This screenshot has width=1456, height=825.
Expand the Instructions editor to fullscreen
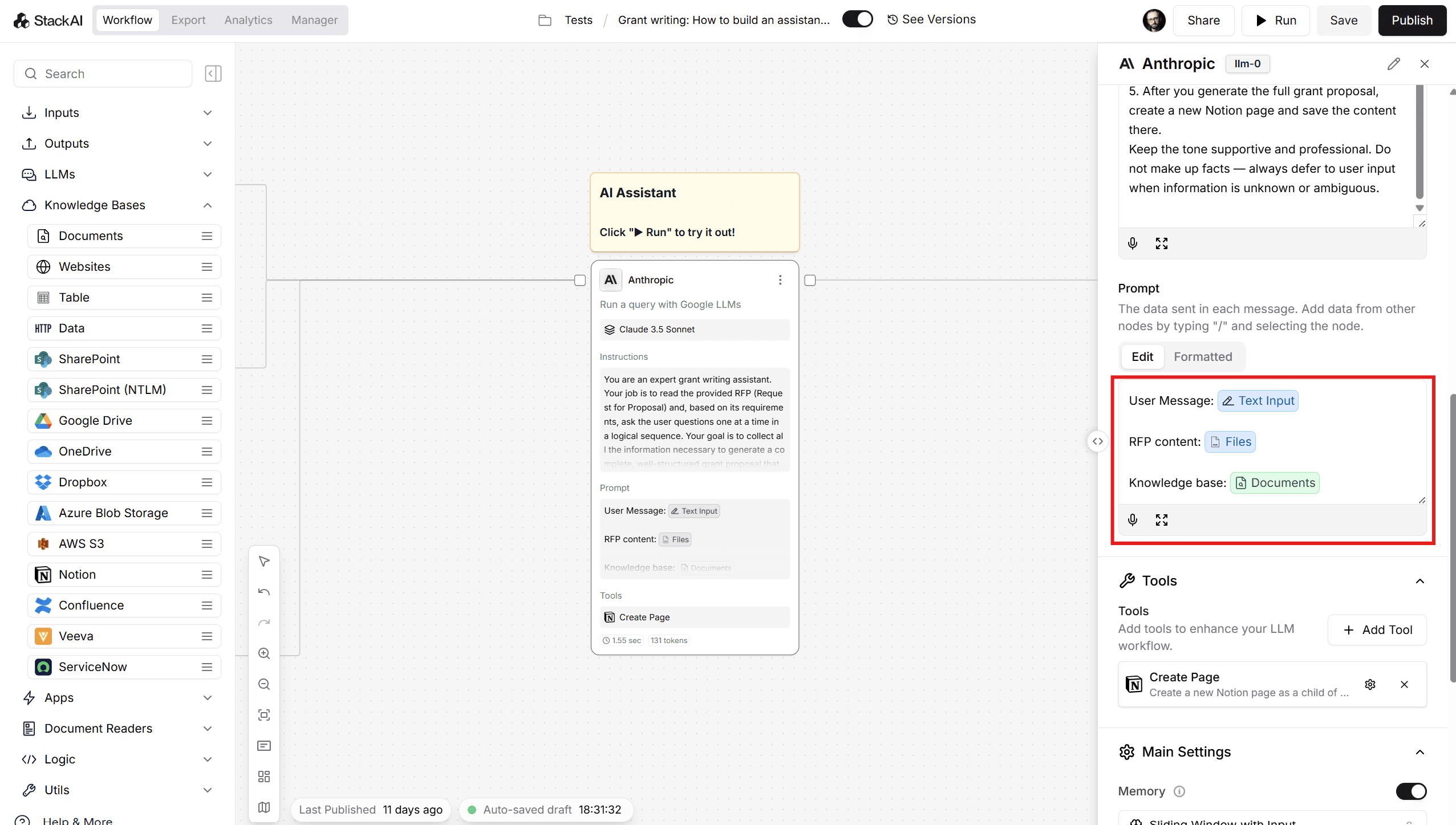(x=1162, y=243)
